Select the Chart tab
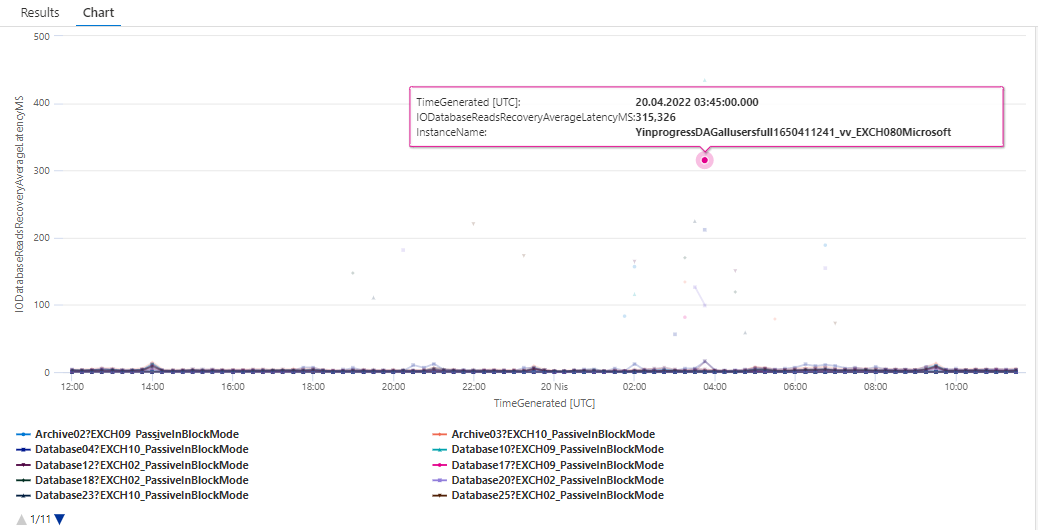The image size is (1038, 530). [x=98, y=13]
